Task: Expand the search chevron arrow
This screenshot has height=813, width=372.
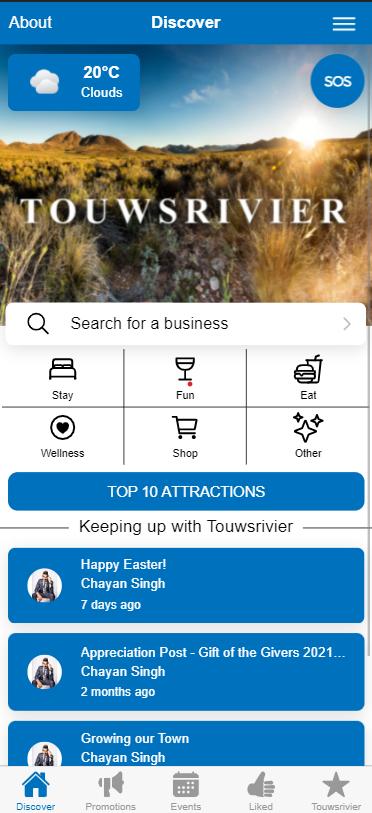Action: point(347,324)
